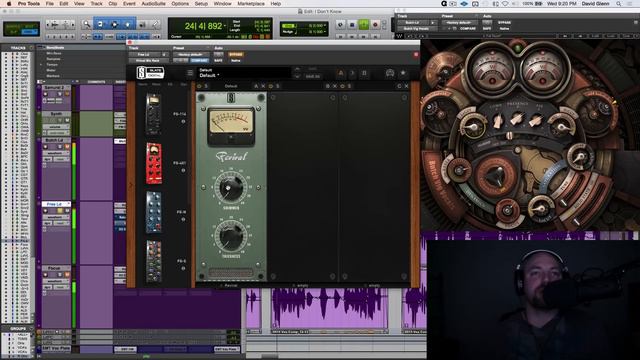Click the Revival Thickness knob
The width and height of the screenshot is (640, 360).
(230, 236)
